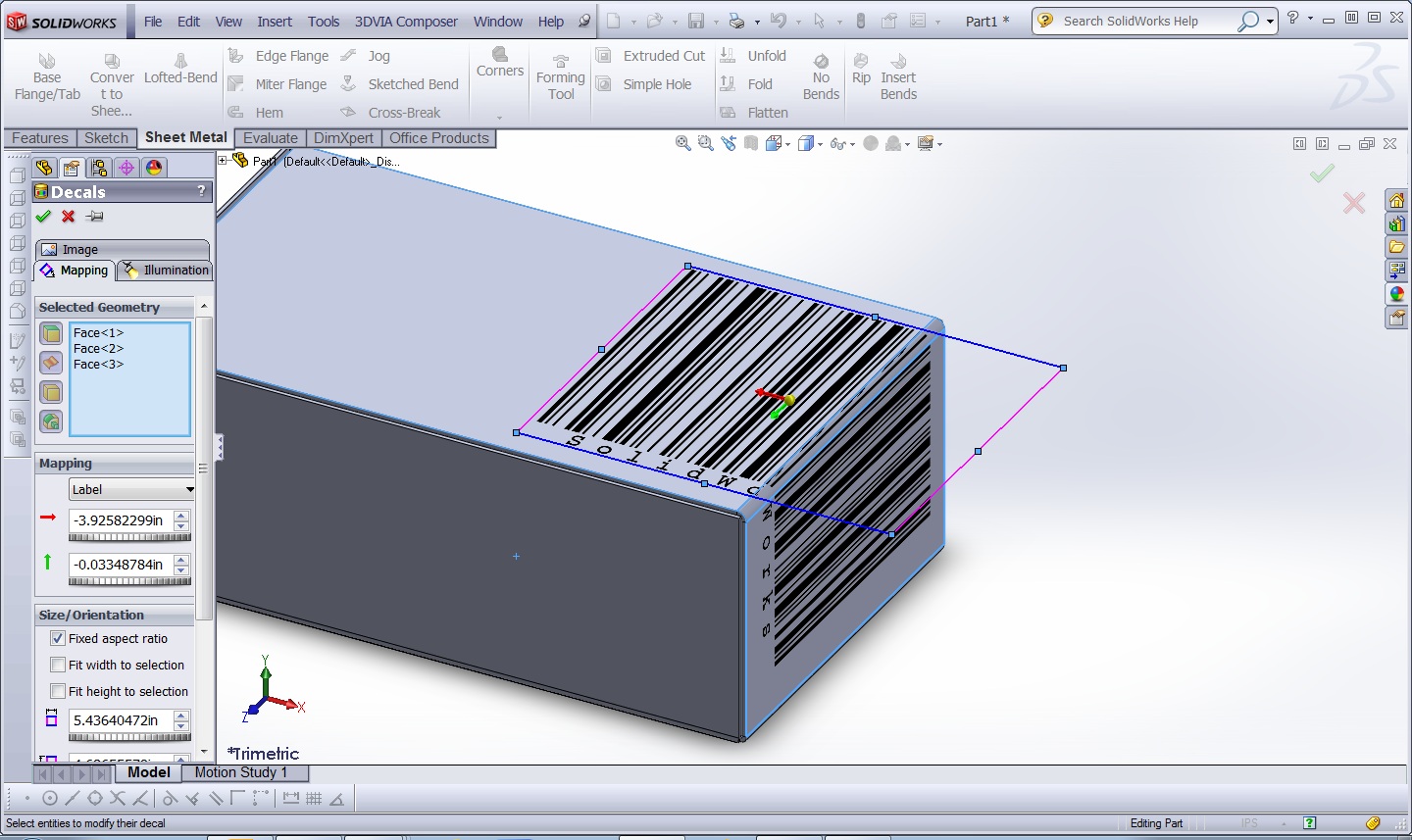Viewport: 1412px width, 840px height.
Task: Open the Motion Study 1 tab
Action: pos(241,772)
